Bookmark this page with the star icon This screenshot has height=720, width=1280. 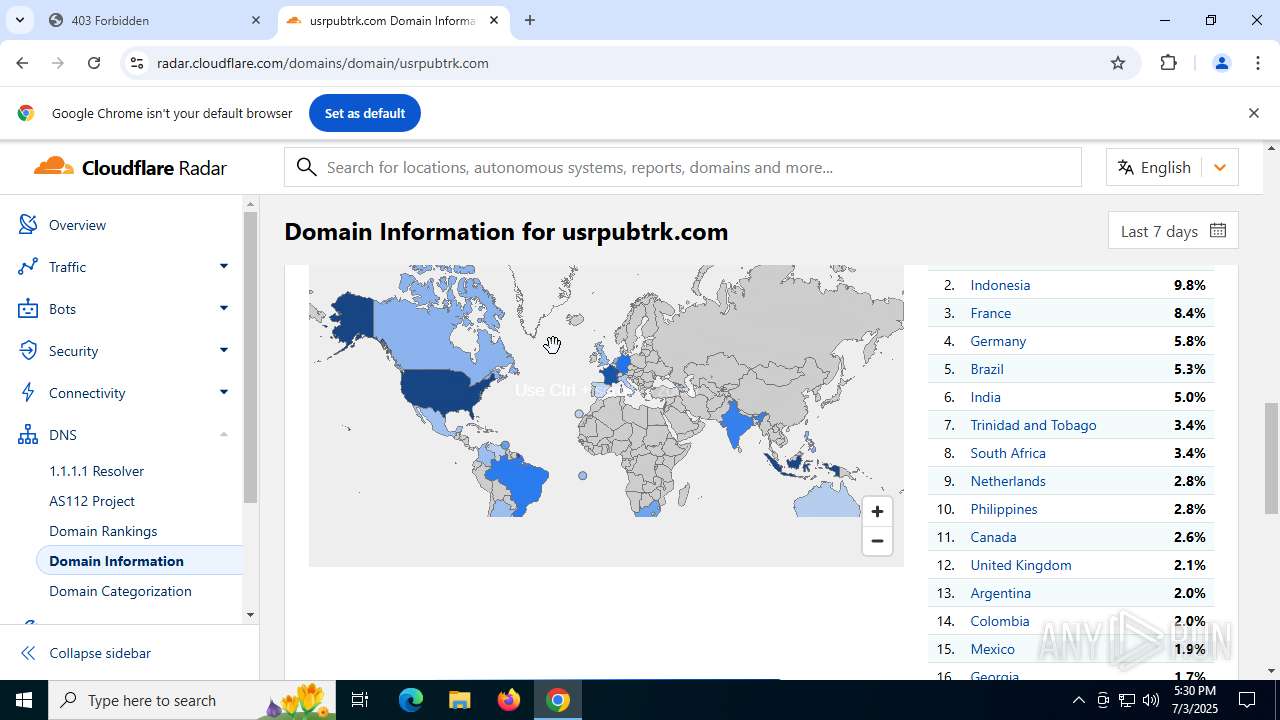[x=1118, y=63]
